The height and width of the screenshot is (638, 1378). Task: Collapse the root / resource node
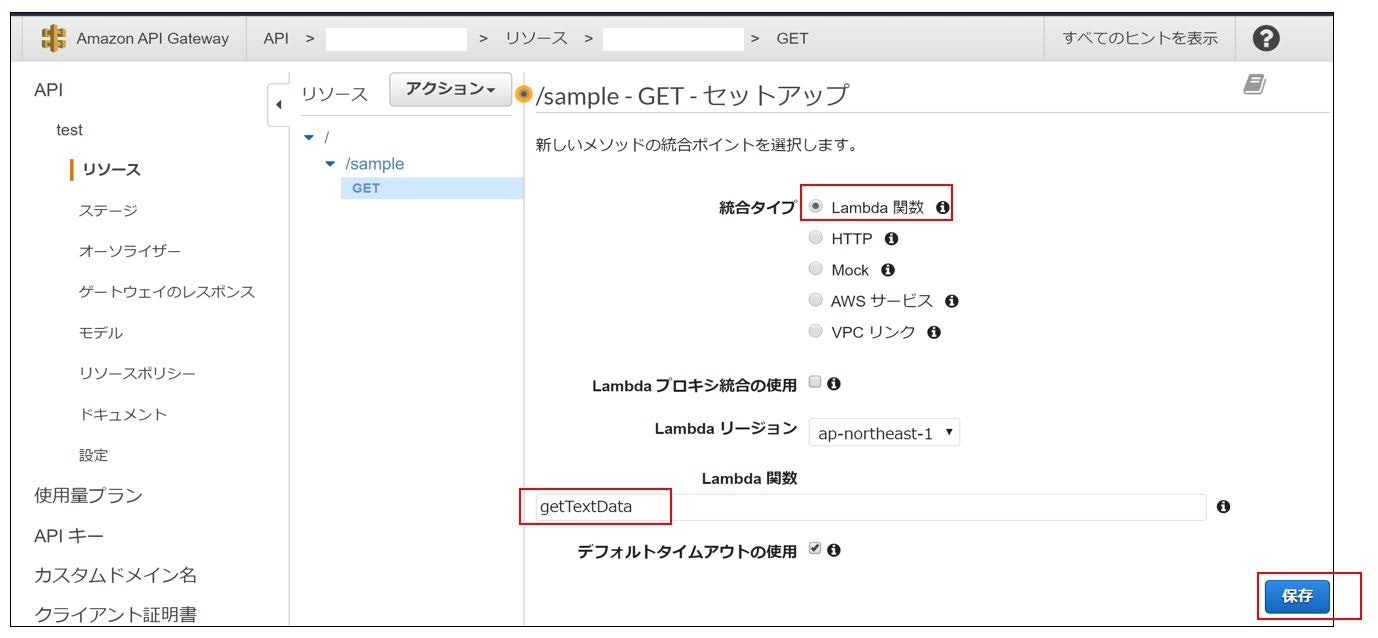coord(309,137)
